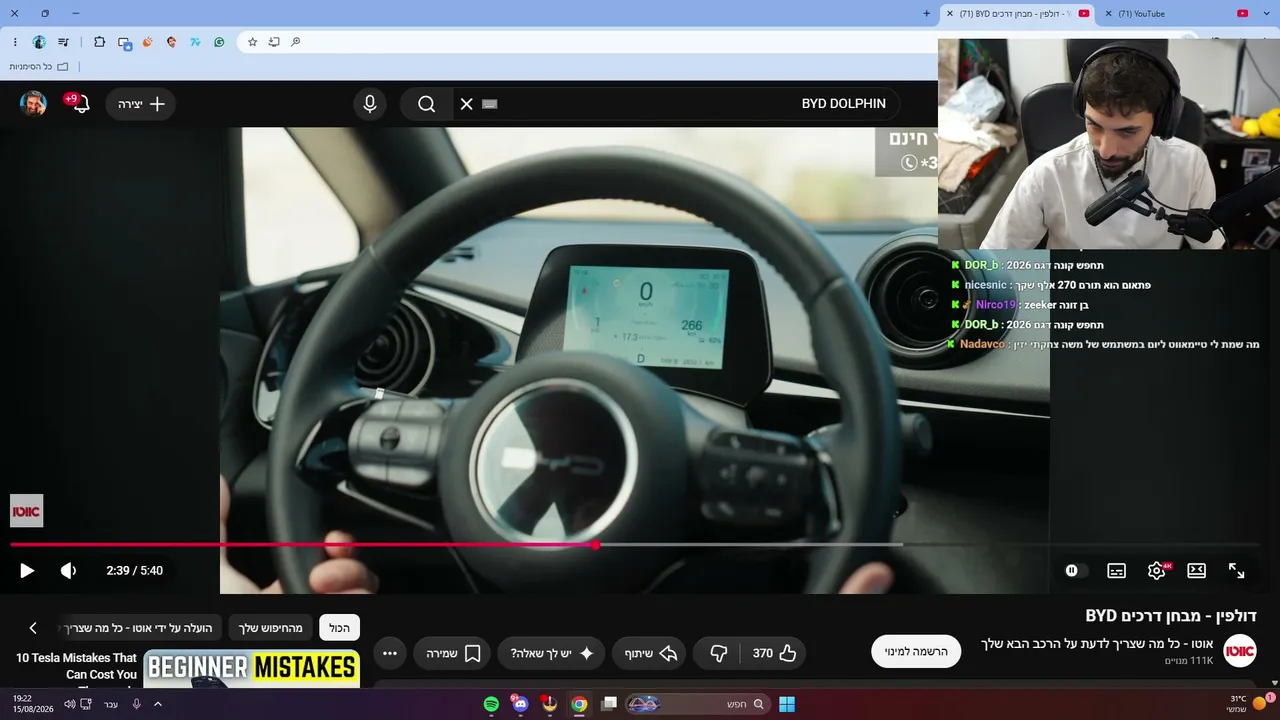1280x720 pixels.
Task: Subscribe with the הרשמה למינוי button
Action: pos(916,651)
